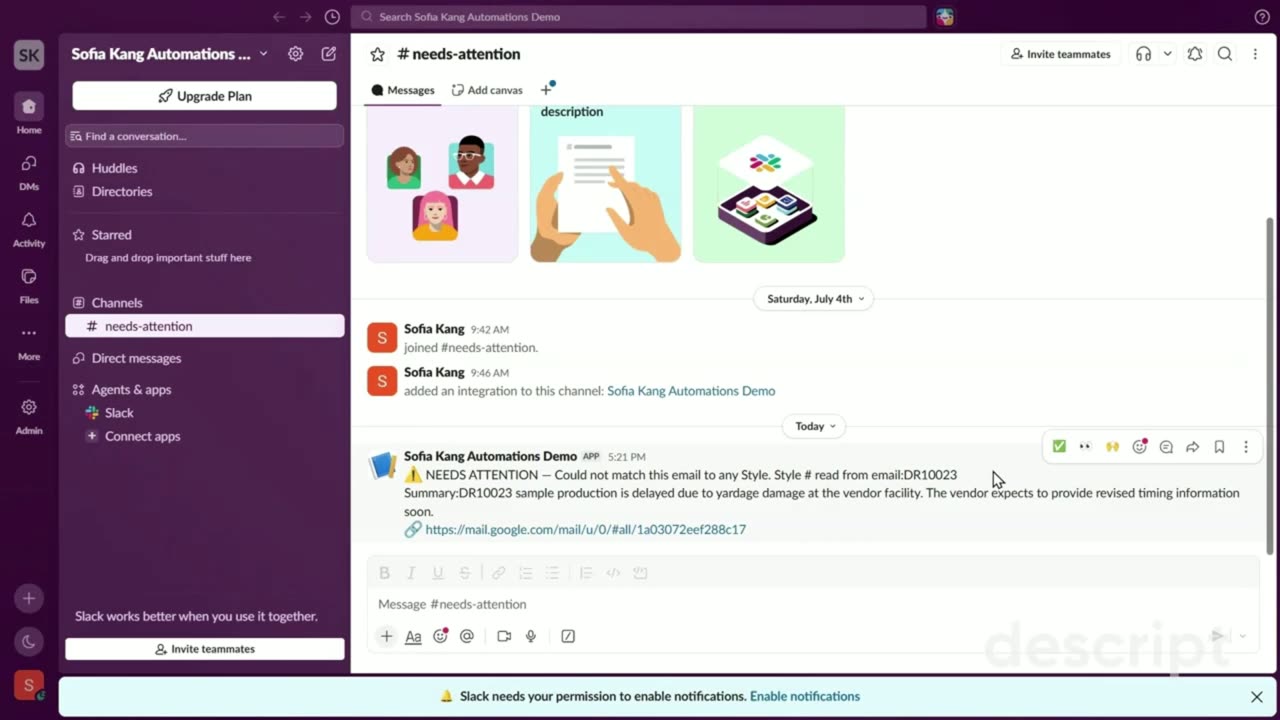Open help question mark icon
Screen dimensions: 1280x720
tap(1262, 17)
